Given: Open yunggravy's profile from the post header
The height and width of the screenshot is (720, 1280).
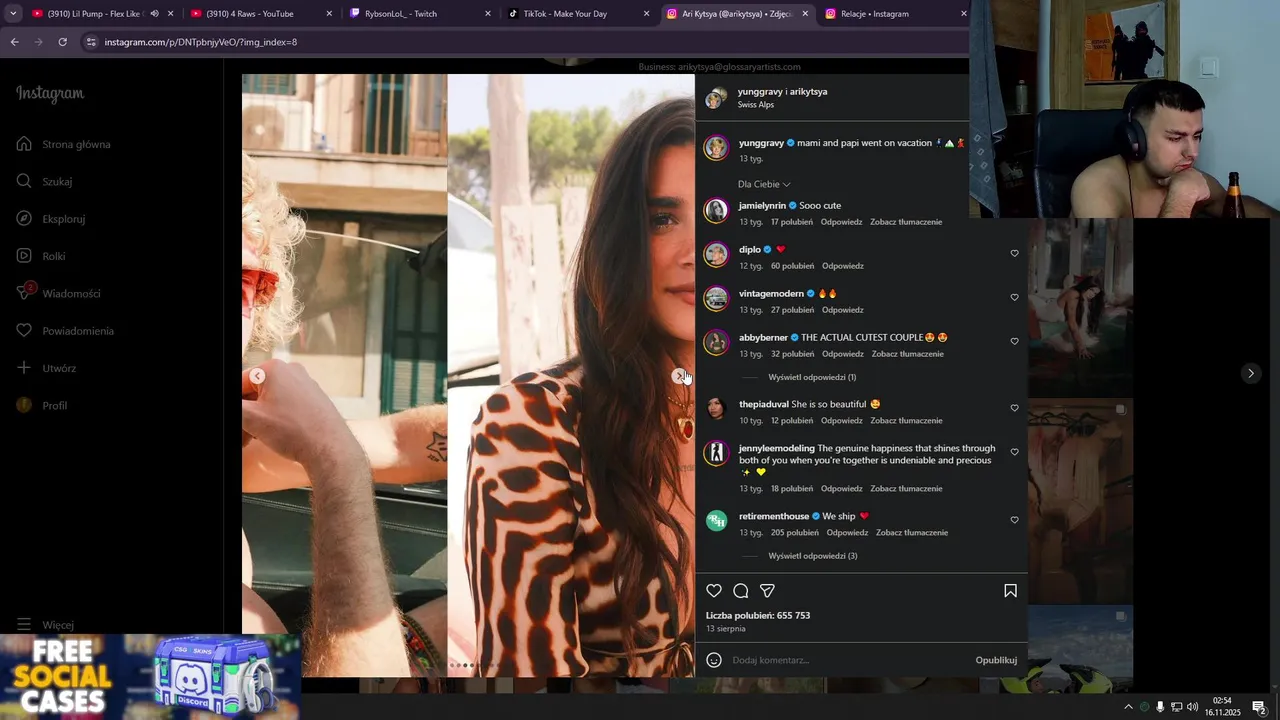Looking at the screenshot, I should 760,91.
